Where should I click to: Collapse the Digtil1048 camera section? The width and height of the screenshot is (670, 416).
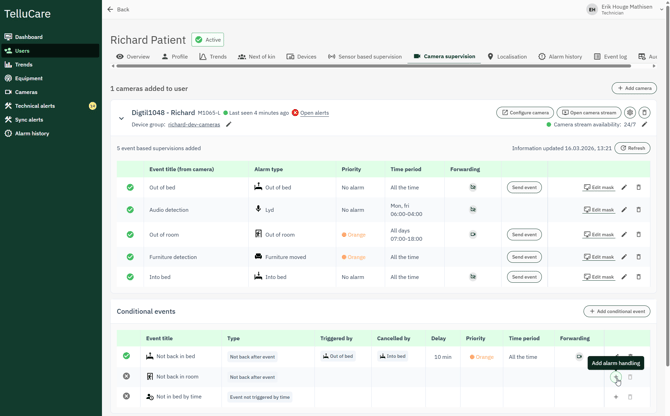coord(122,118)
